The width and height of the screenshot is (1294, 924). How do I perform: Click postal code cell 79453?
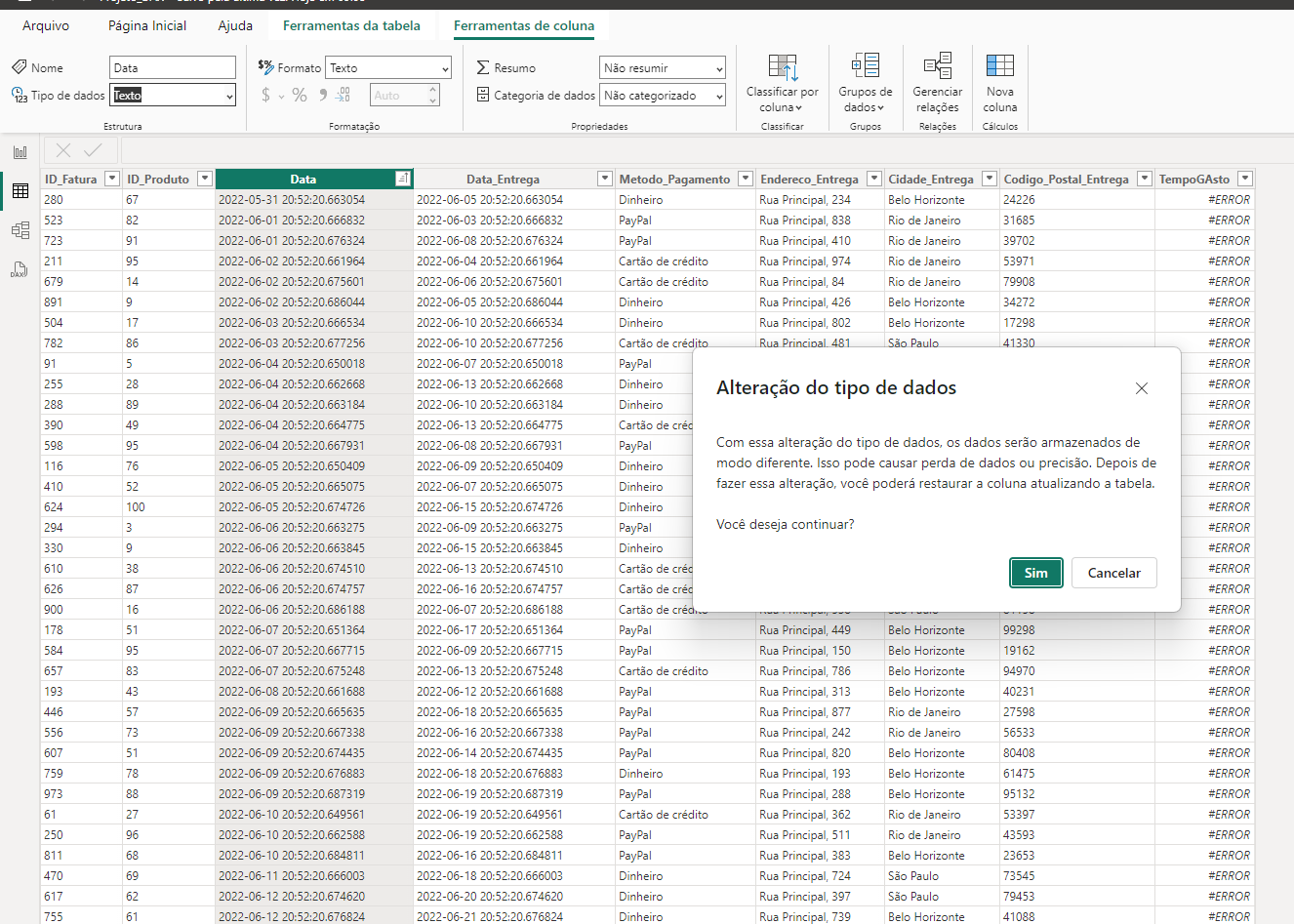tap(1077, 896)
